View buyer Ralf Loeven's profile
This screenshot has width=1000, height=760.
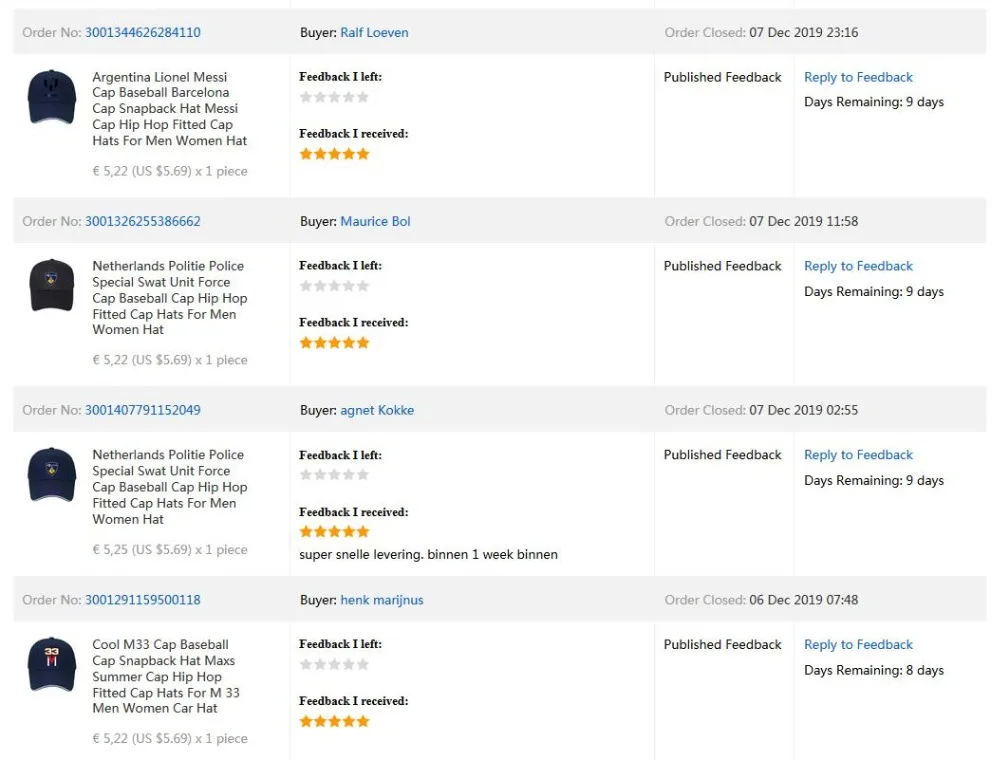374,32
